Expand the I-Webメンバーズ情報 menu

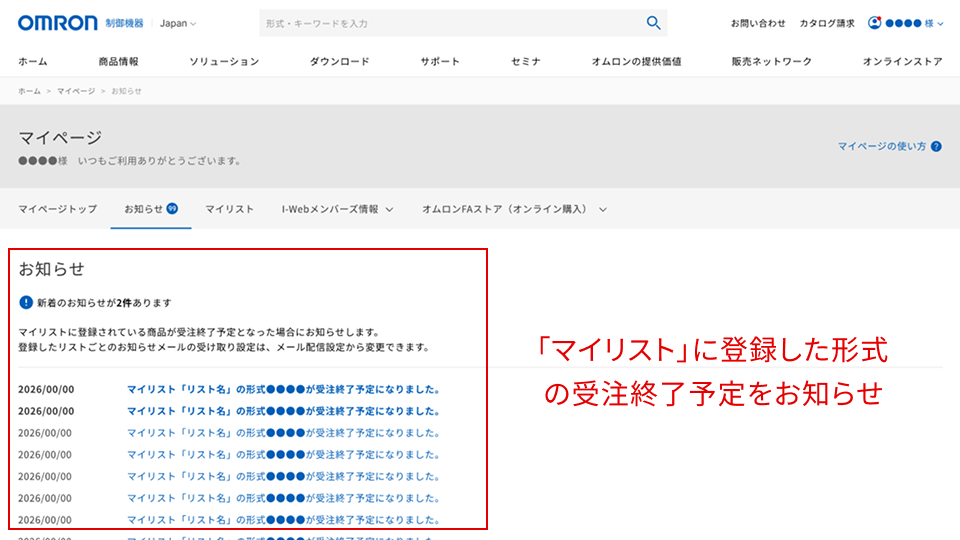pos(337,209)
